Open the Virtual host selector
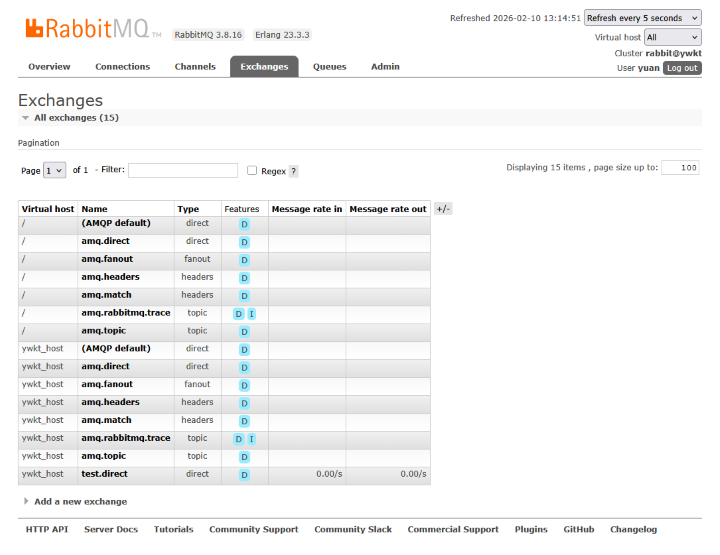The height and width of the screenshot is (555, 720). (672, 37)
